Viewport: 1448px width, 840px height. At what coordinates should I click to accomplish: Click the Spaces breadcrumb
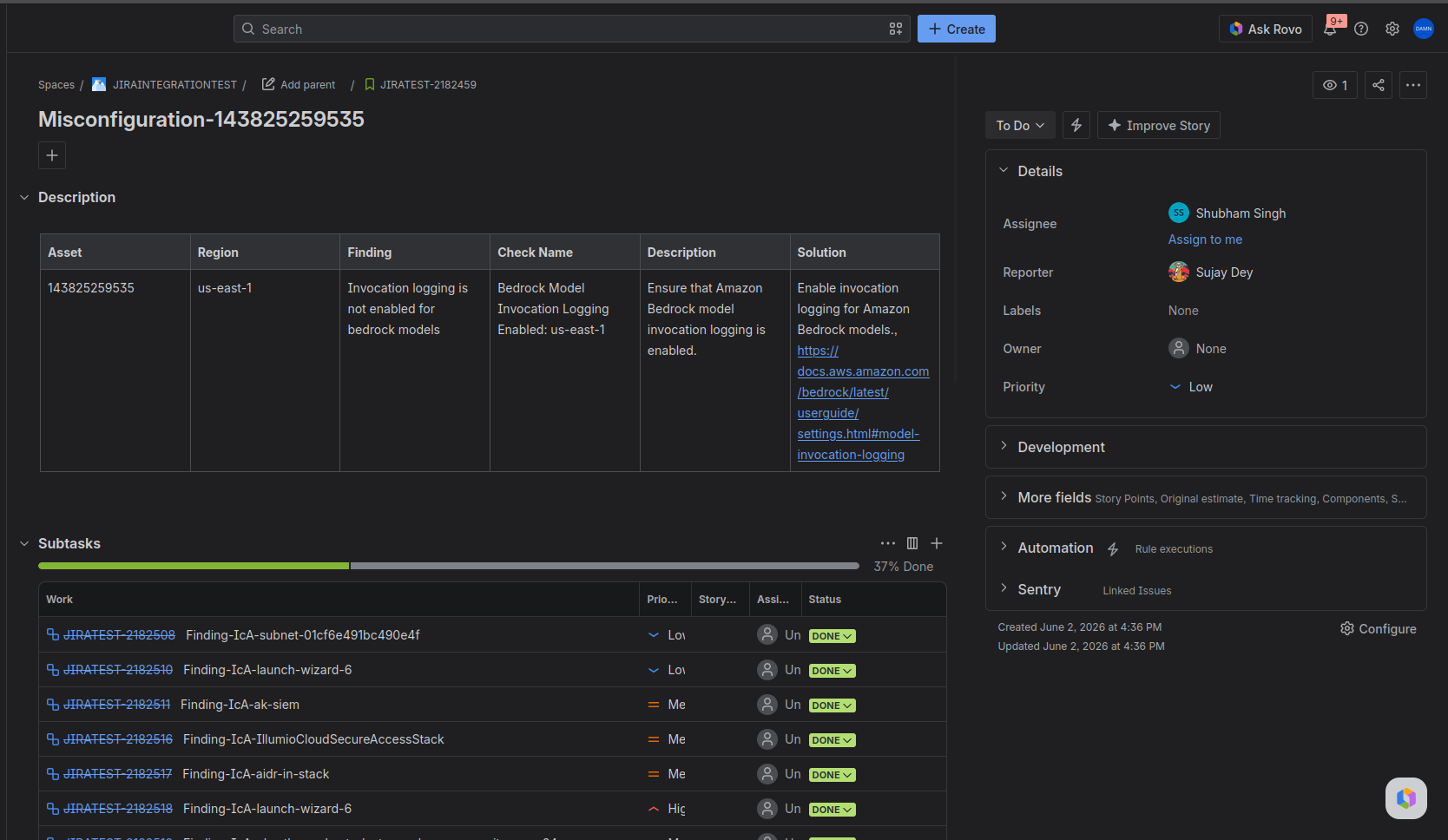56,85
